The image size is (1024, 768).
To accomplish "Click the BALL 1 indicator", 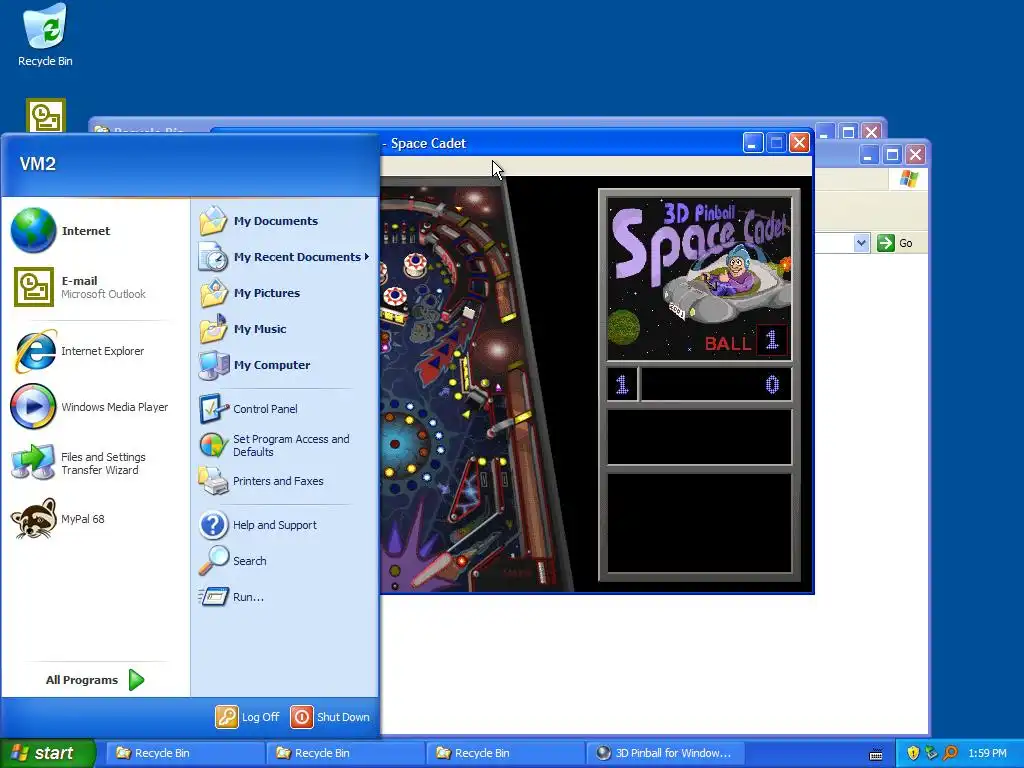I will point(746,341).
